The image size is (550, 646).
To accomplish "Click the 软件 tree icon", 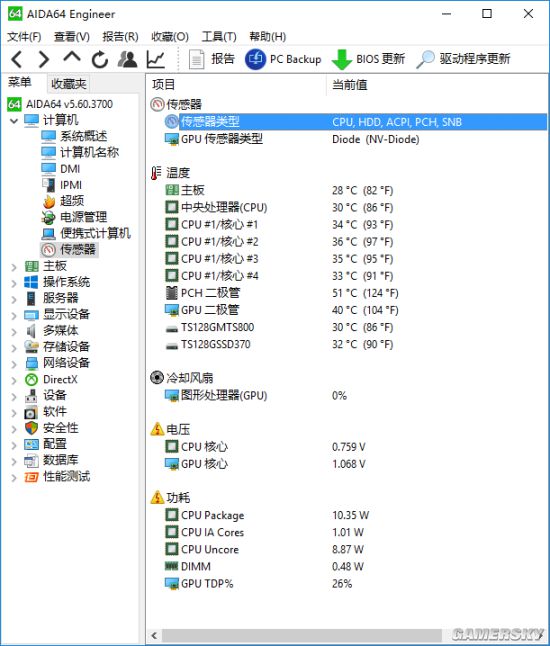I will (31, 412).
